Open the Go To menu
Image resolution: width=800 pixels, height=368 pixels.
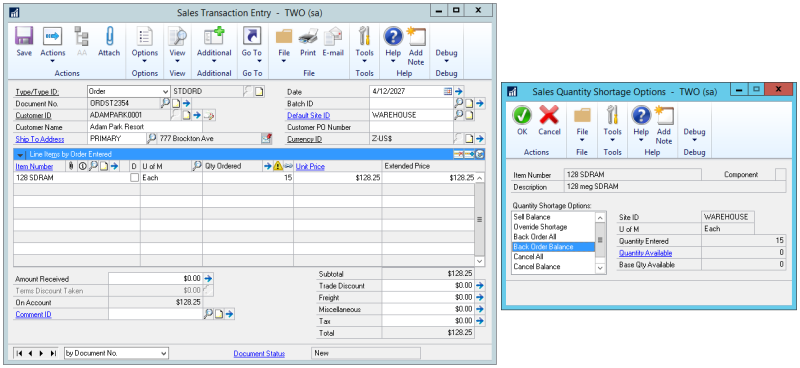(252, 45)
